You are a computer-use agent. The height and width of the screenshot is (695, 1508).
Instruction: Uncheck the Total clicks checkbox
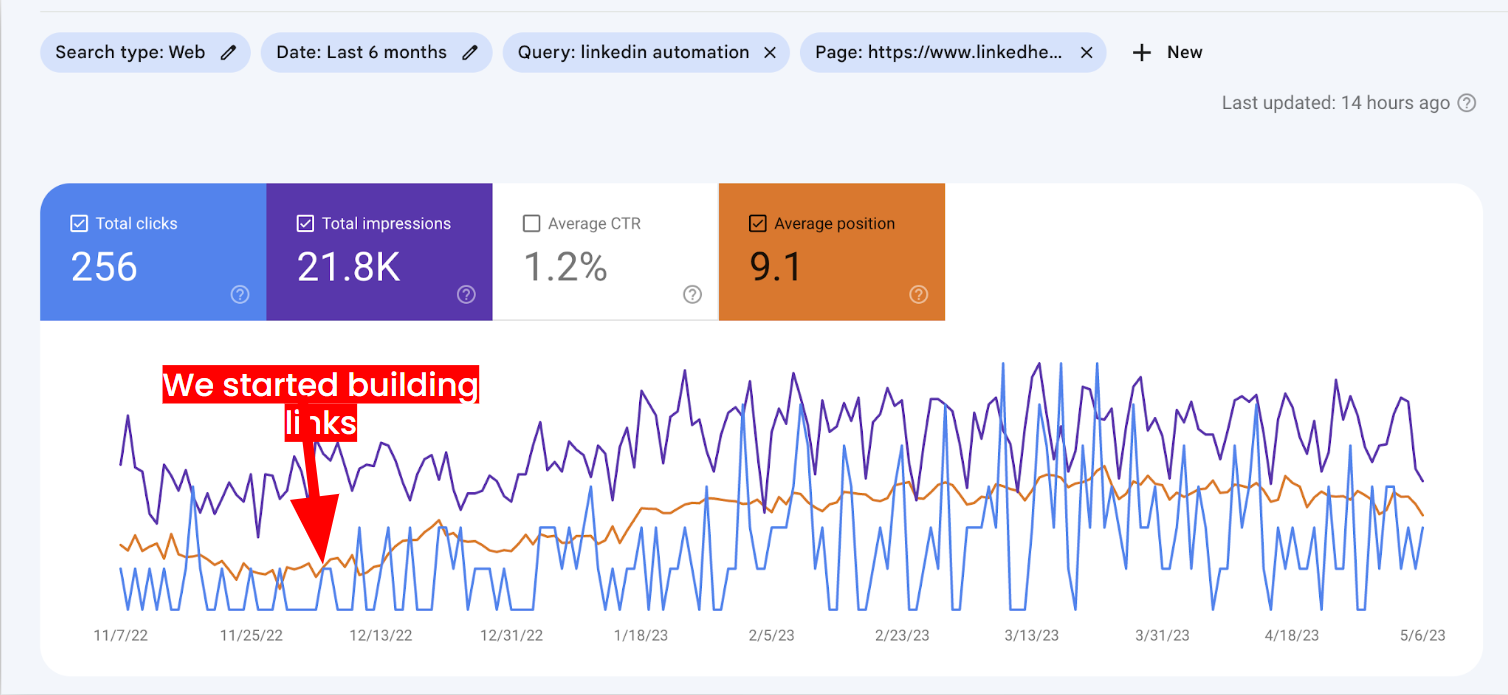tap(79, 224)
